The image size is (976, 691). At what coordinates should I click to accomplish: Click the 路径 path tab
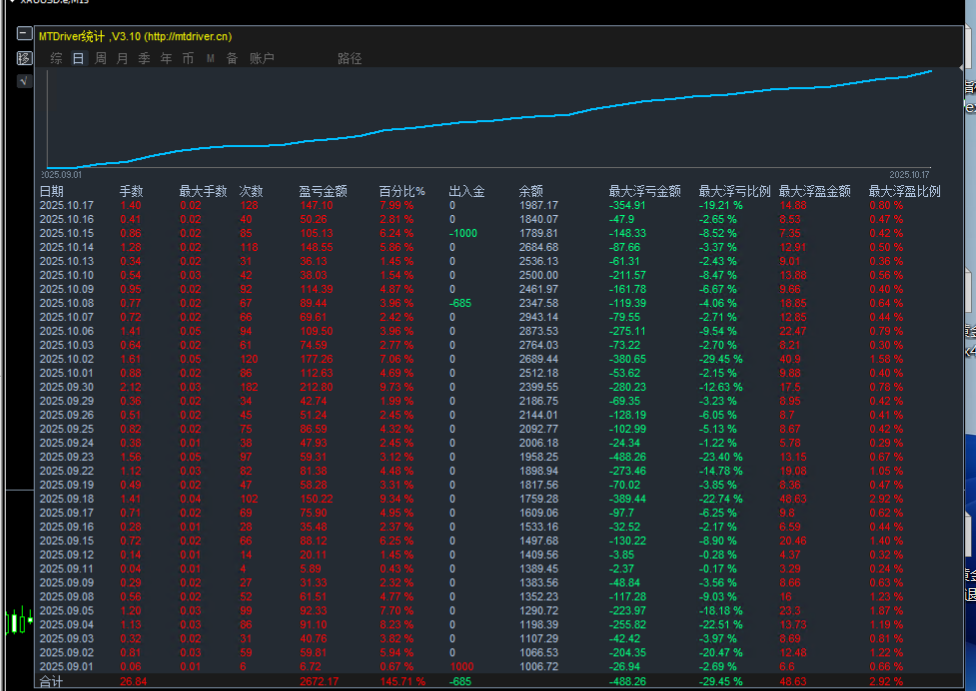350,59
